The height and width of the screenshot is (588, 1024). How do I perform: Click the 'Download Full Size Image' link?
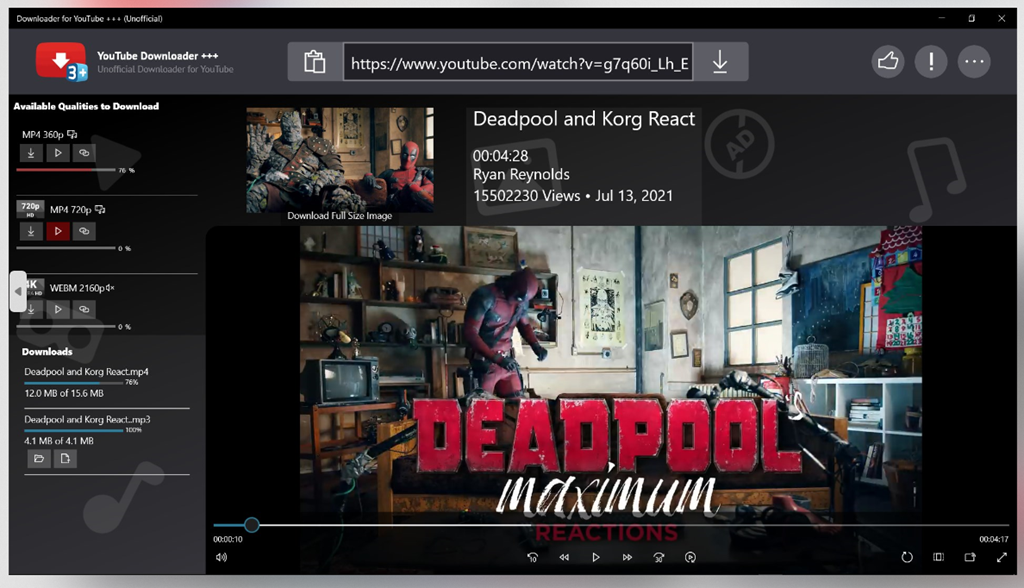[340, 216]
